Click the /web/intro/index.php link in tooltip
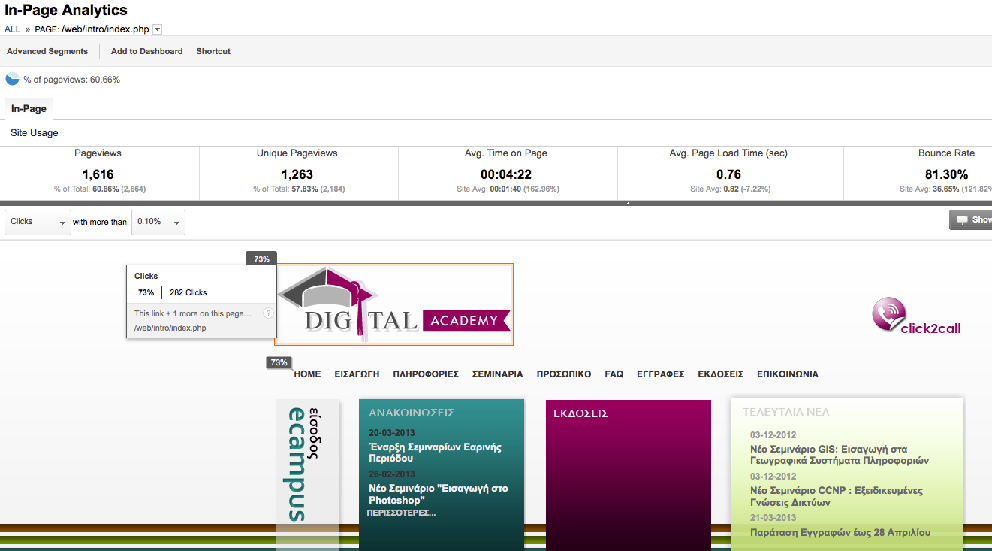992x551 pixels. coord(170,328)
